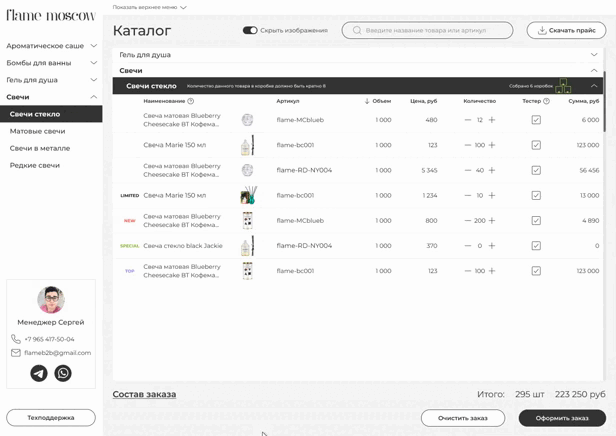Toggle the Скрыть изображения switch
This screenshot has height=436, width=616.
[x=250, y=30]
